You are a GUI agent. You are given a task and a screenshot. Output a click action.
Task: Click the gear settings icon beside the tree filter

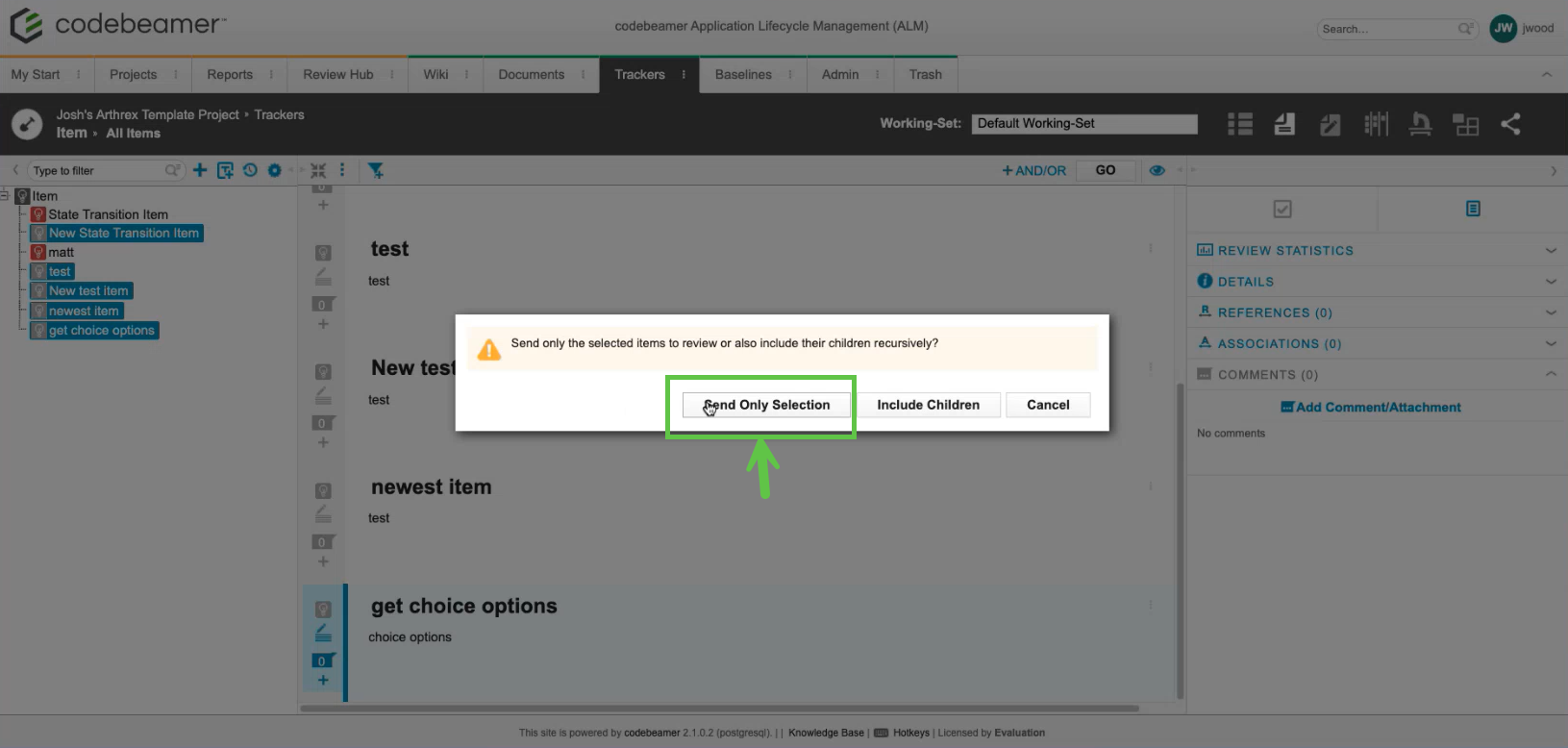click(275, 170)
